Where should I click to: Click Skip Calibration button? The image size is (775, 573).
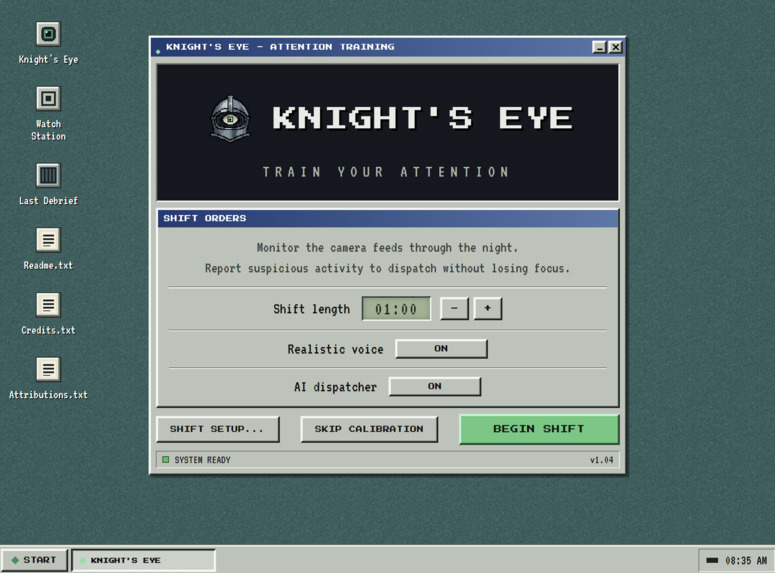point(369,429)
